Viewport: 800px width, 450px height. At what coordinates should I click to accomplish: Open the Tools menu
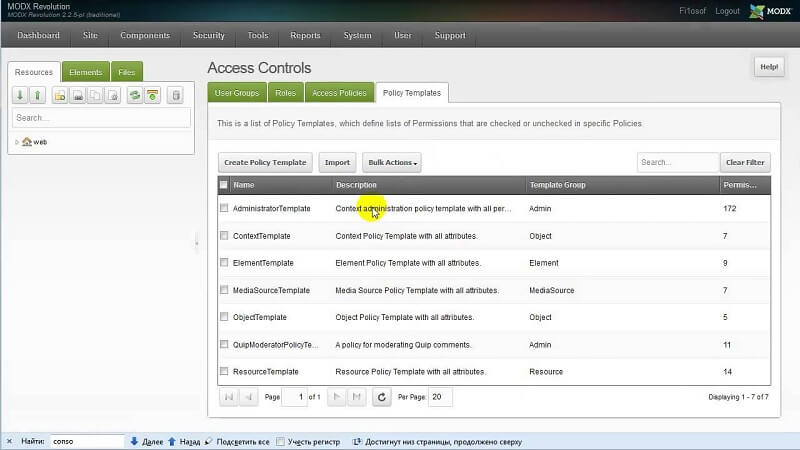point(258,35)
